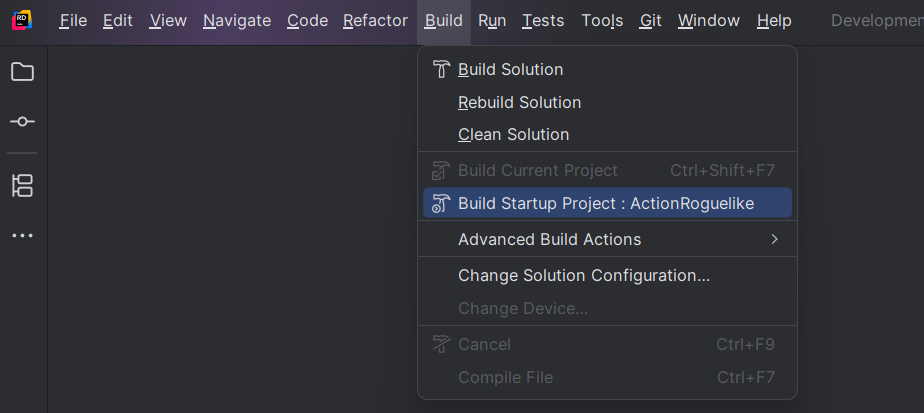Open Change Solution Configuration dialog

(584, 275)
